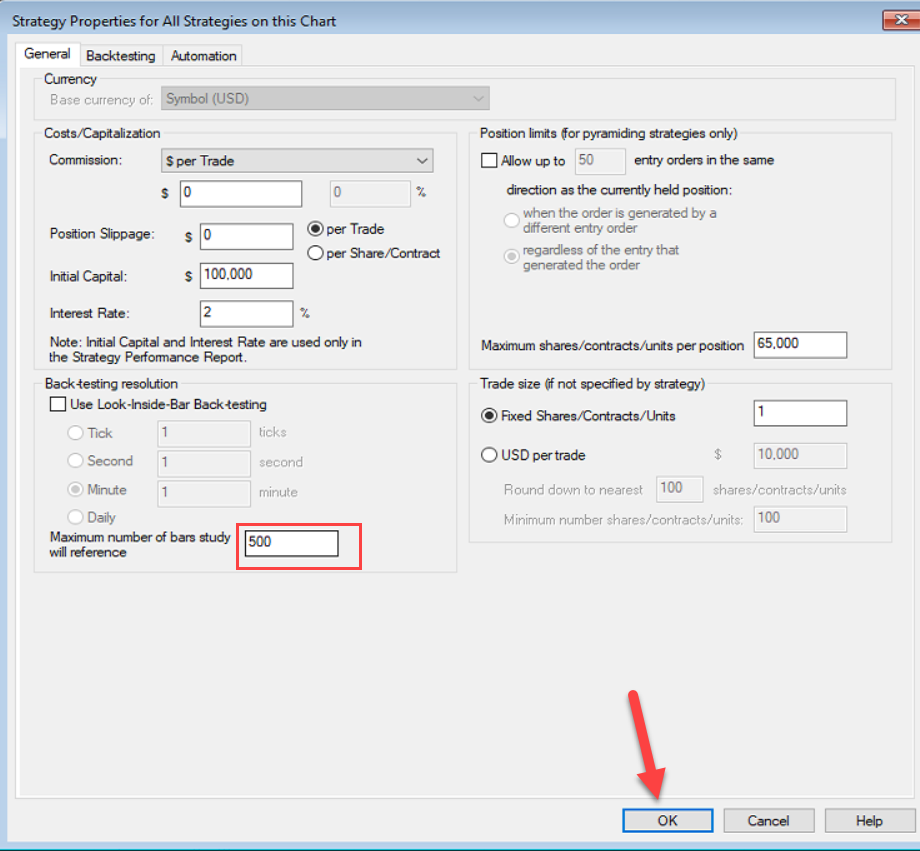Choose per Share/Contract slippage option

tap(316, 253)
